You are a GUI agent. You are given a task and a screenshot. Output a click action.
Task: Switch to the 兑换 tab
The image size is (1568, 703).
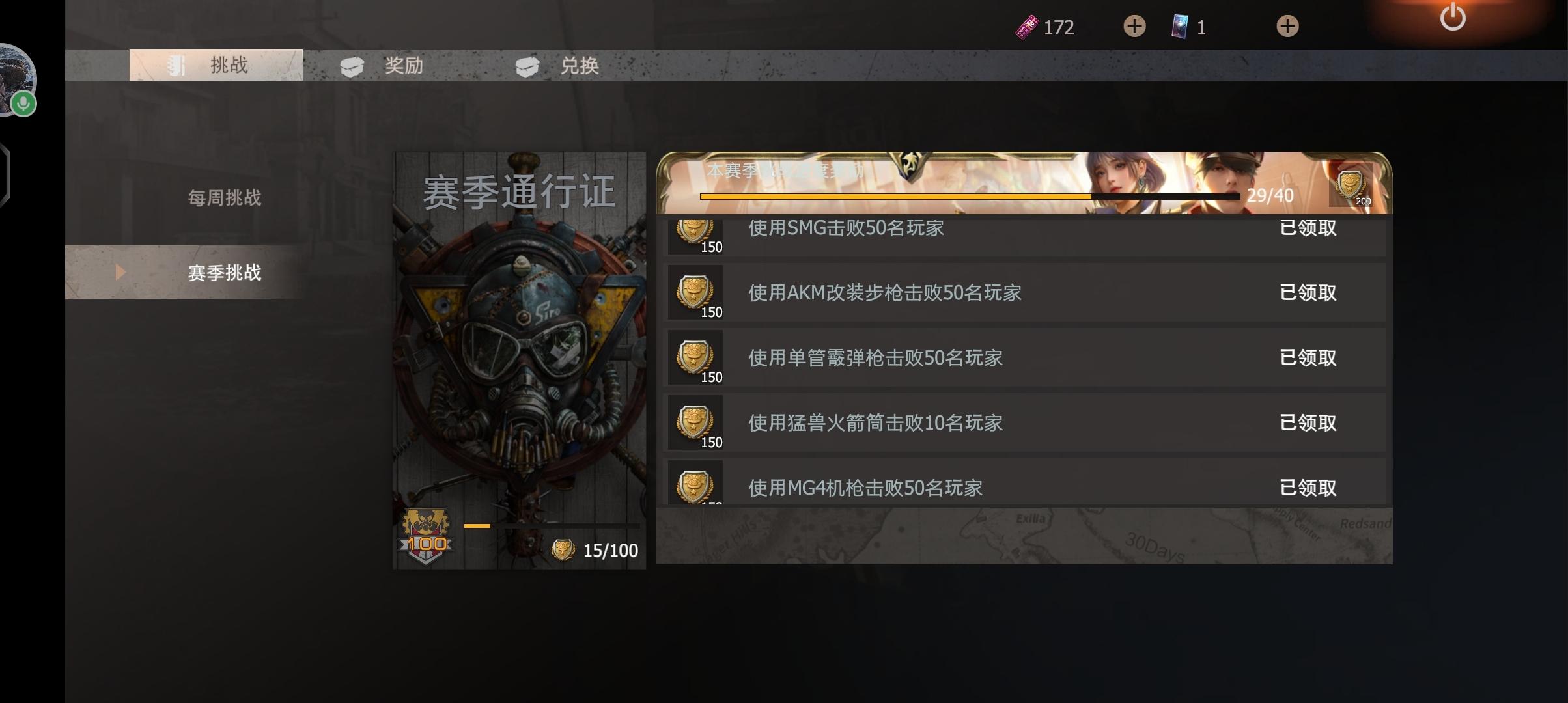557,66
